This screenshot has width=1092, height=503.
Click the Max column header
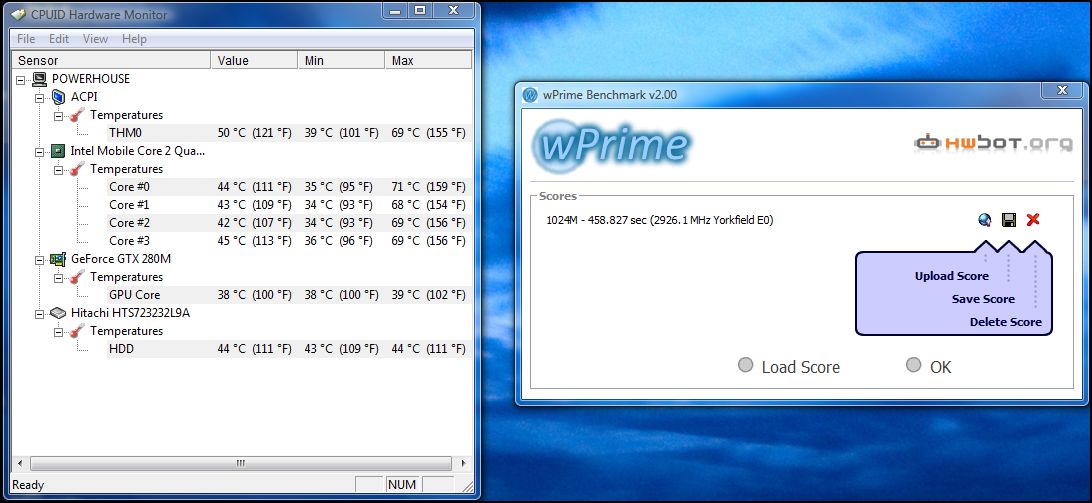point(428,61)
